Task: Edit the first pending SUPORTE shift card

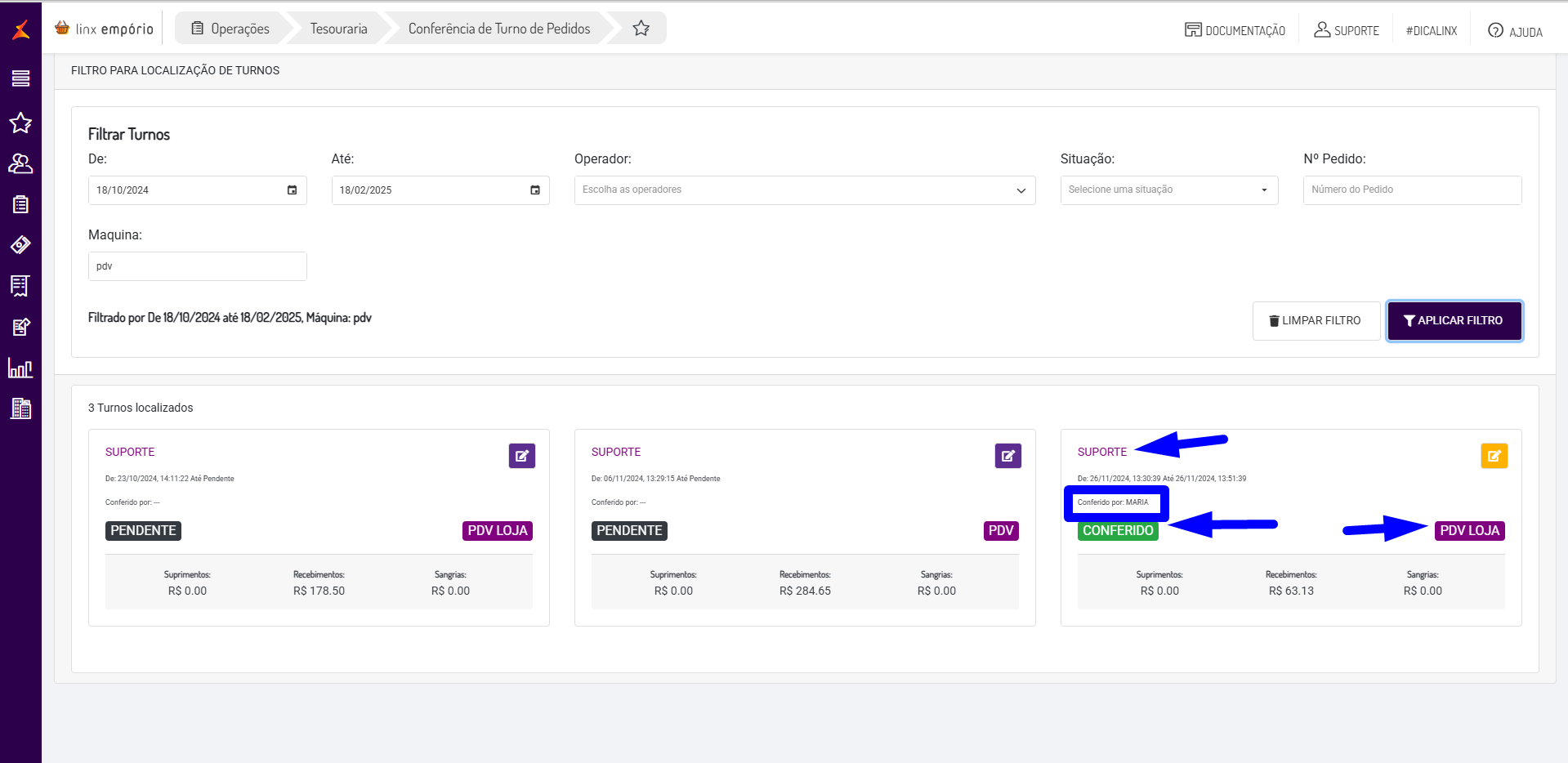Action: pos(521,456)
